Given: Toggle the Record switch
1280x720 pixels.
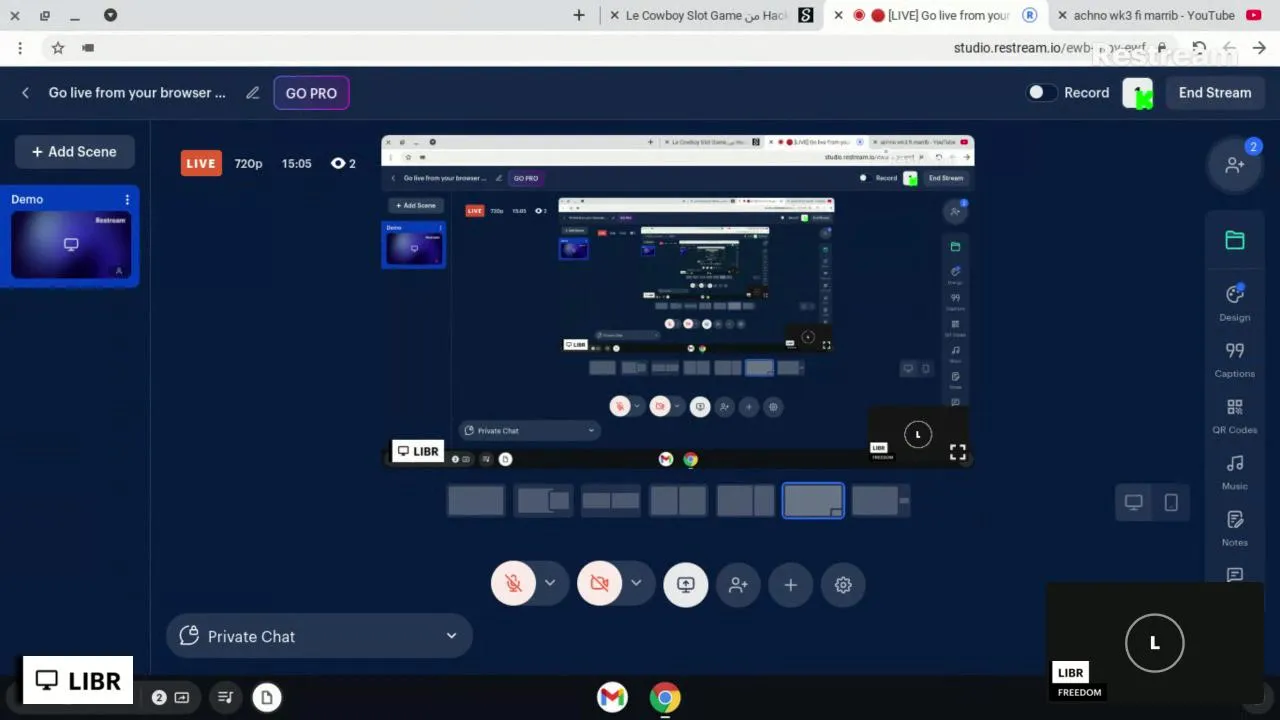Looking at the screenshot, I should coord(1041,92).
